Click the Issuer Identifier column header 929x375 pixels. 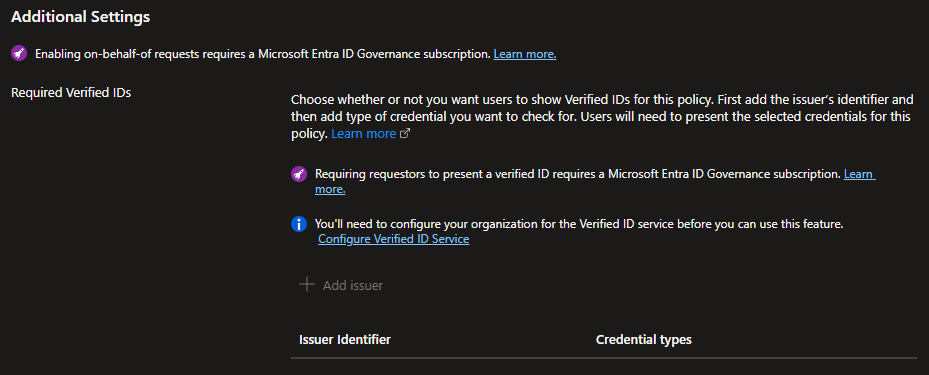click(345, 339)
